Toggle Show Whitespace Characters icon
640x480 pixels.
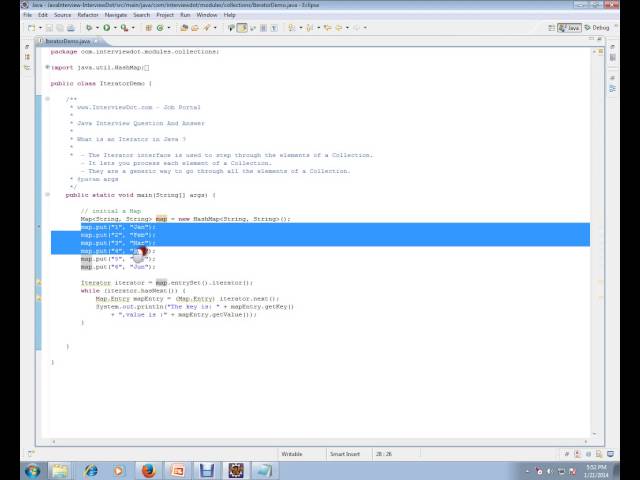coord(274,28)
